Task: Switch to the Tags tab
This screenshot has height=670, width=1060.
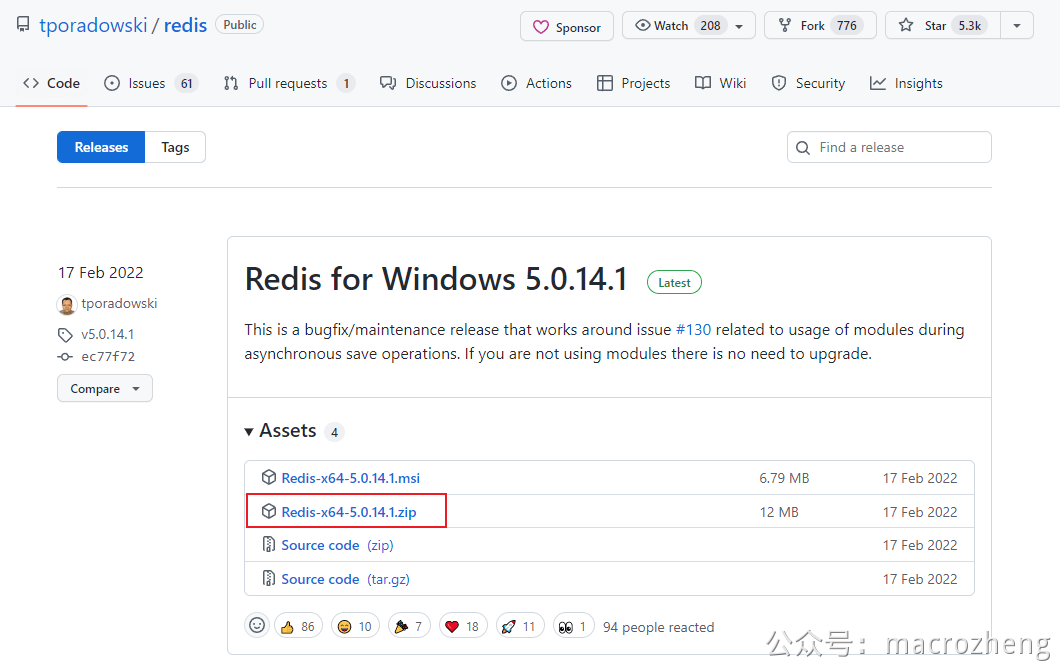Action: click(x=175, y=147)
